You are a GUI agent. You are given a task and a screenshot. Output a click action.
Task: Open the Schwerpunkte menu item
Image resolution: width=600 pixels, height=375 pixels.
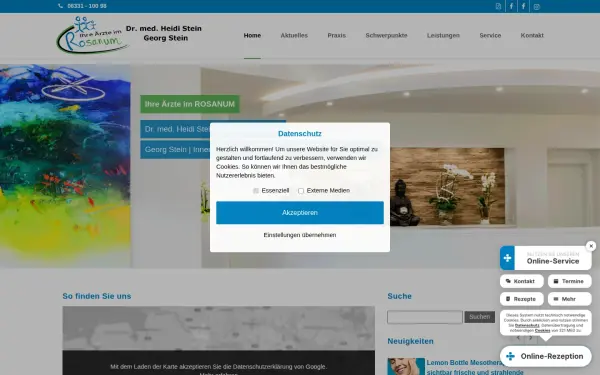click(386, 35)
